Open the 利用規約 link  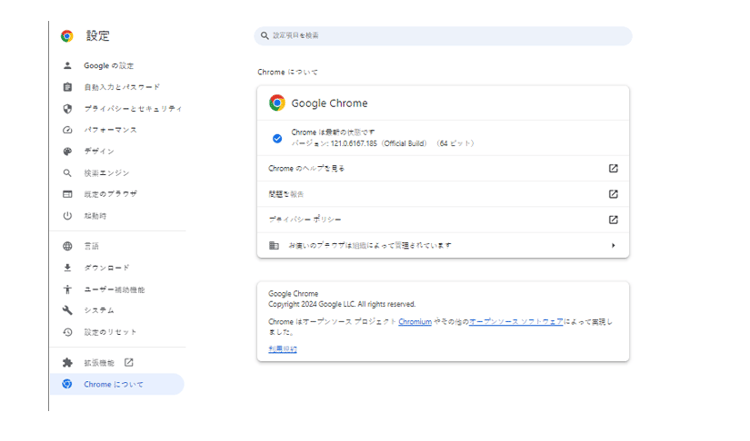[x=282, y=349]
